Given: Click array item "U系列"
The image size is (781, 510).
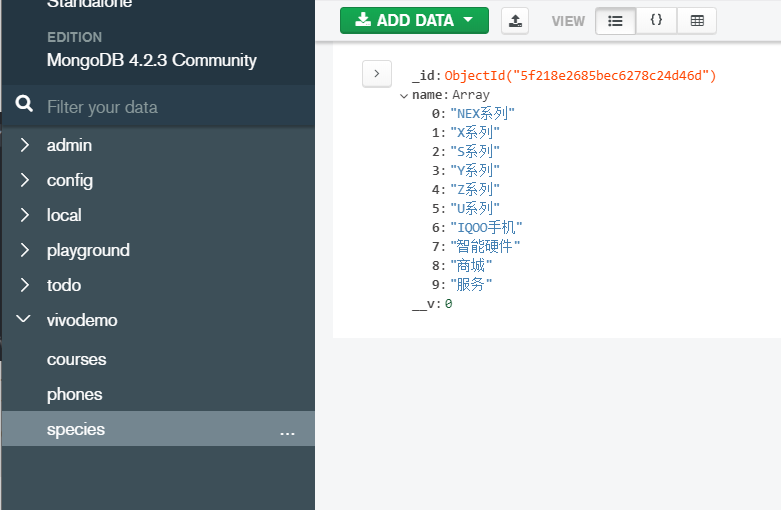Looking at the screenshot, I should tap(475, 208).
